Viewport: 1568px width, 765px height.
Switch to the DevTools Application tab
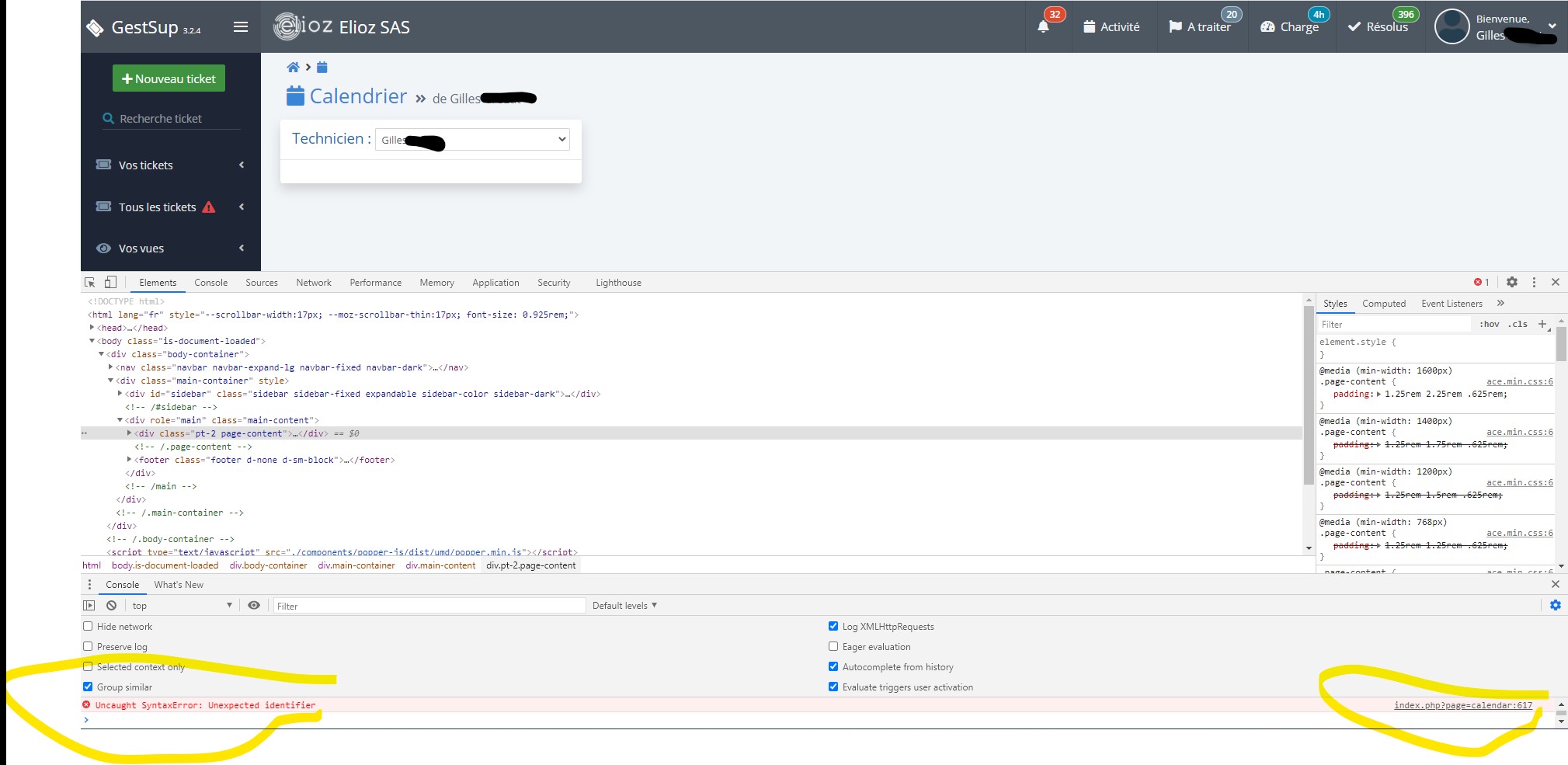(495, 283)
